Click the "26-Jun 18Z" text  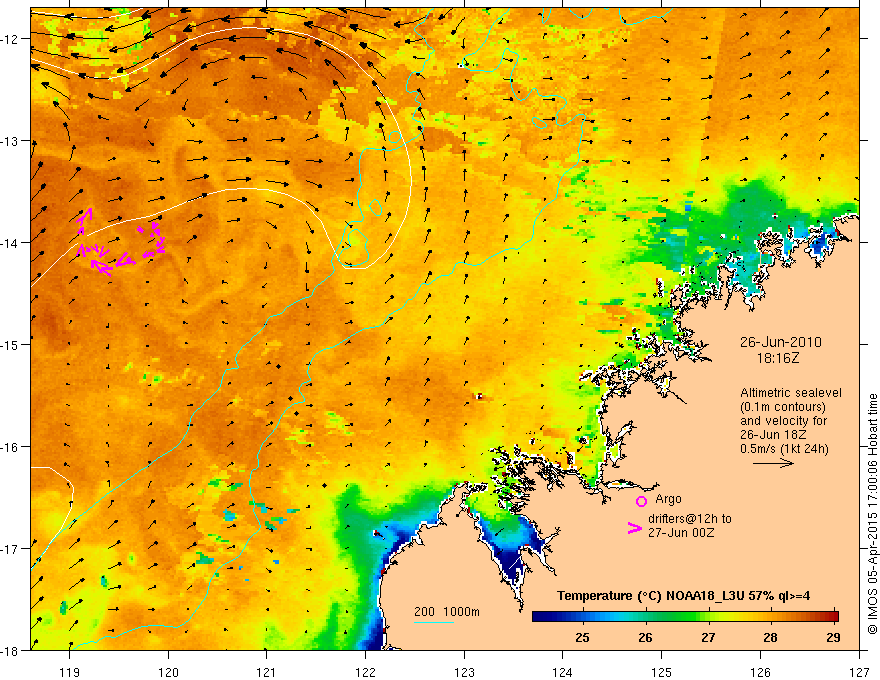tap(772, 435)
